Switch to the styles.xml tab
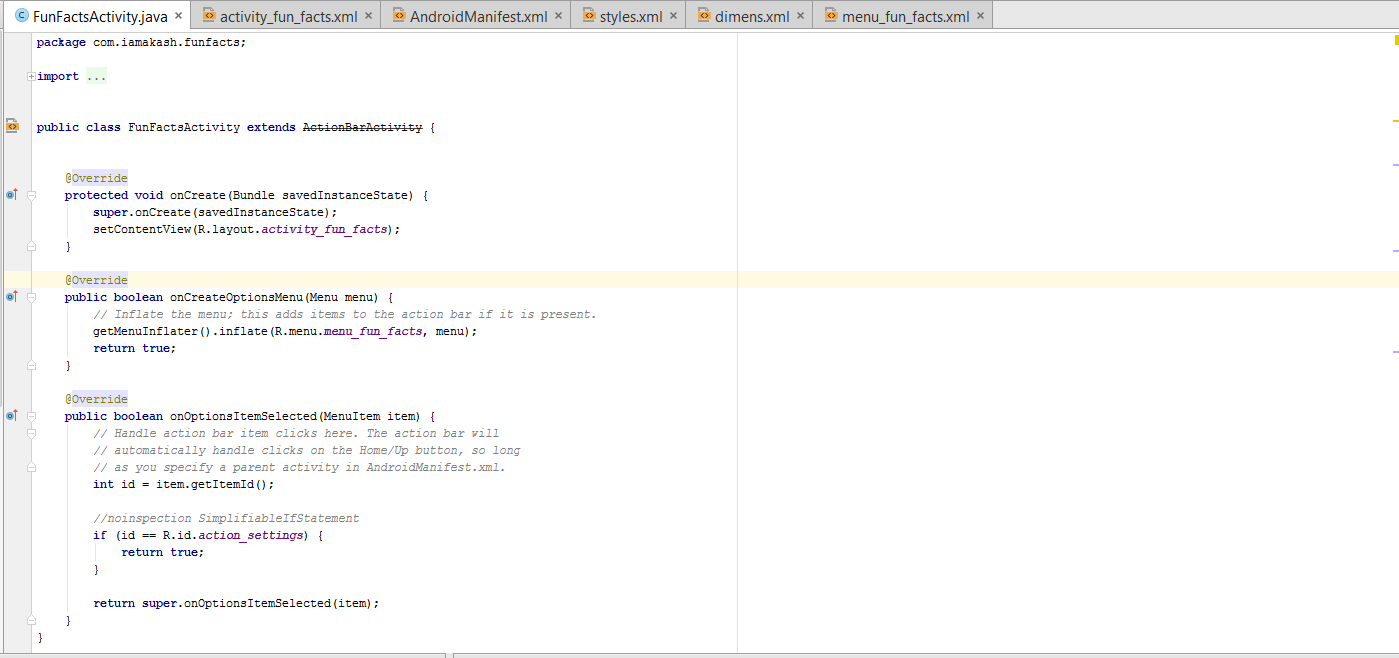Viewport: 1399px width, 658px height. (630, 16)
